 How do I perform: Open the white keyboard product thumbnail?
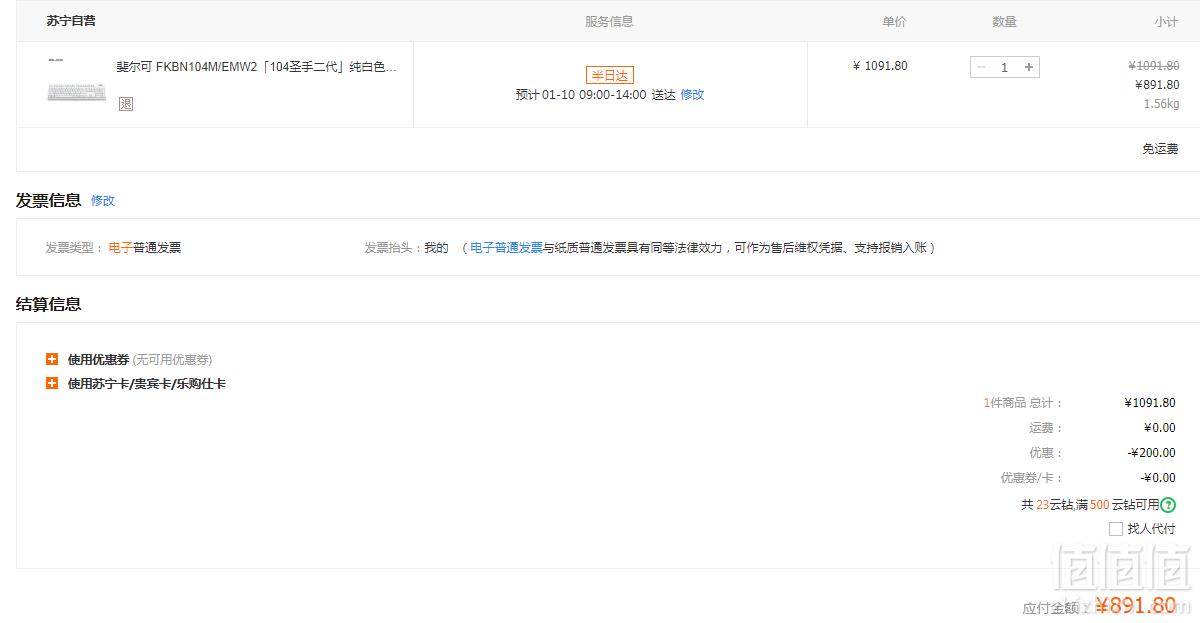click(x=76, y=80)
